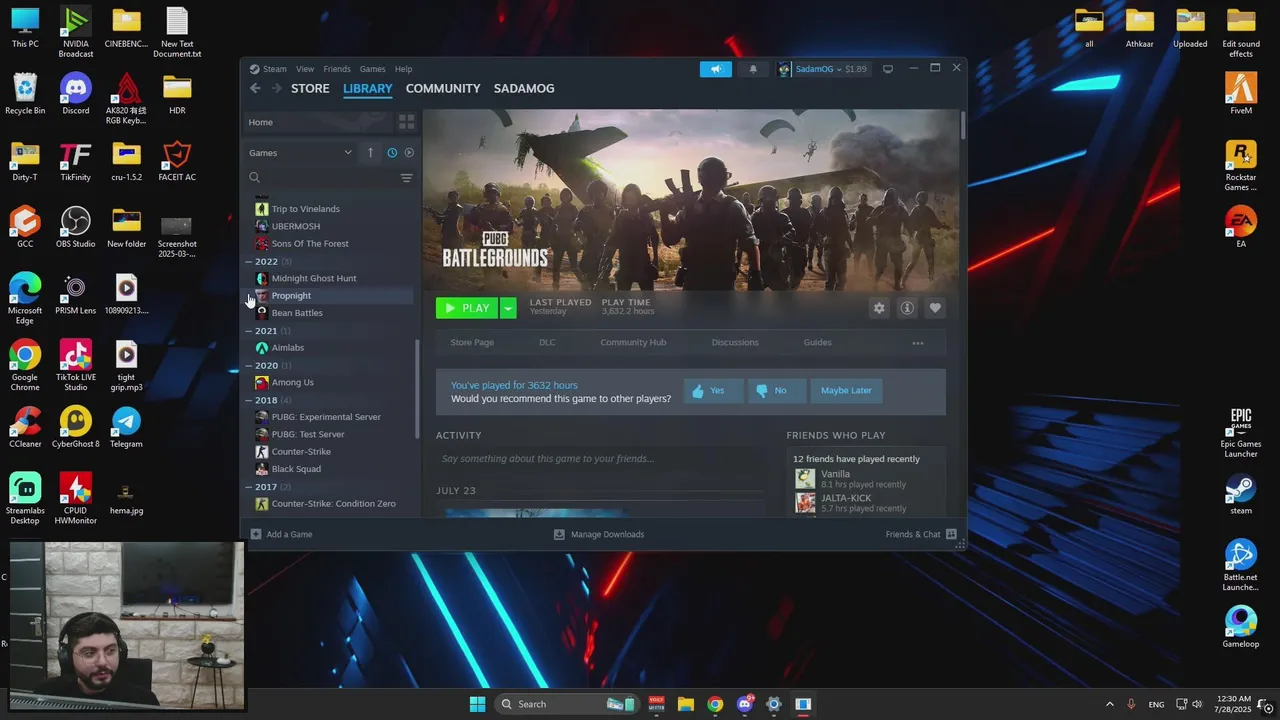Open Steam announcements megaphone button
This screenshot has width=1280, height=720.
(x=716, y=69)
